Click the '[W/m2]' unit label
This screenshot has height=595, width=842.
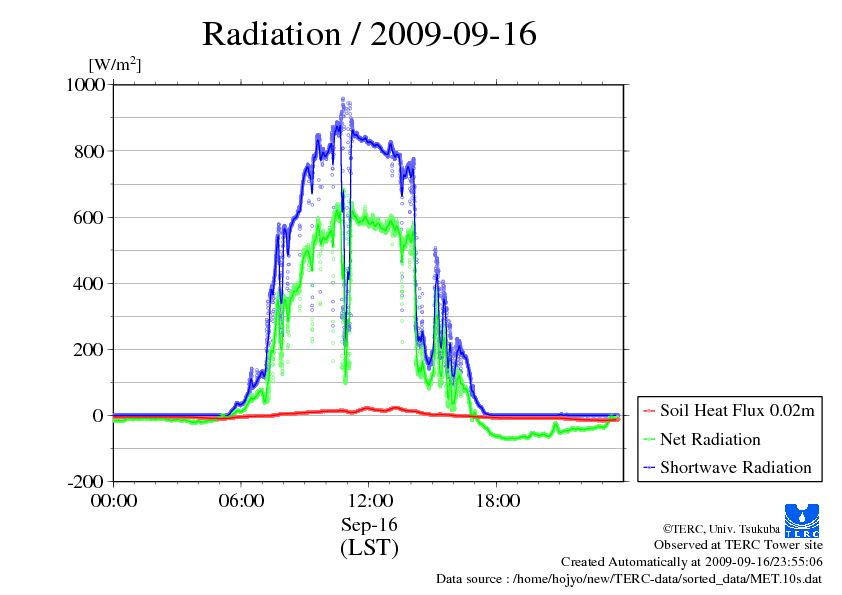click(x=114, y=64)
